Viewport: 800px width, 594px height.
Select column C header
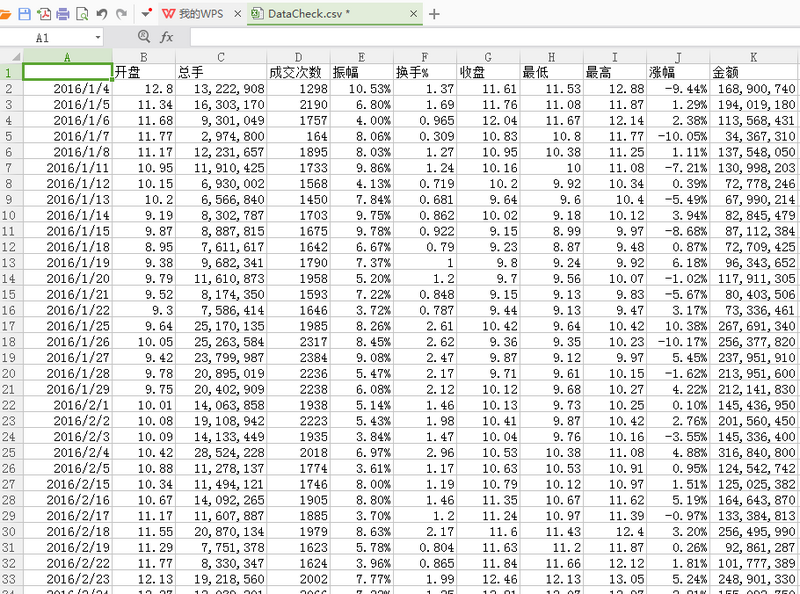pos(221,57)
